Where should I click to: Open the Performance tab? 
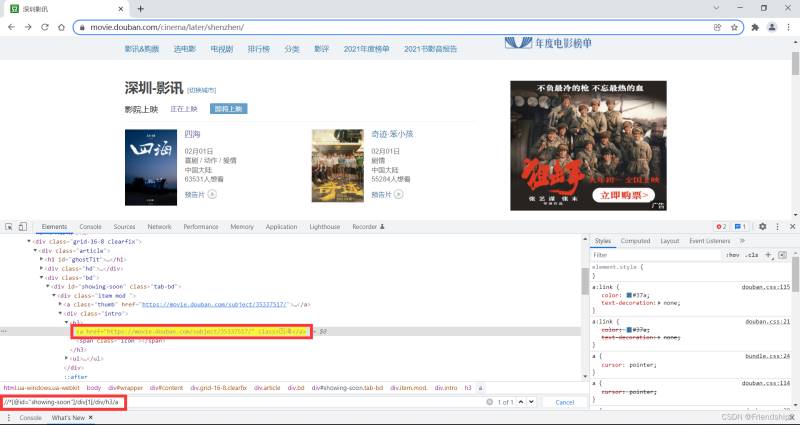[x=201, y=227]
